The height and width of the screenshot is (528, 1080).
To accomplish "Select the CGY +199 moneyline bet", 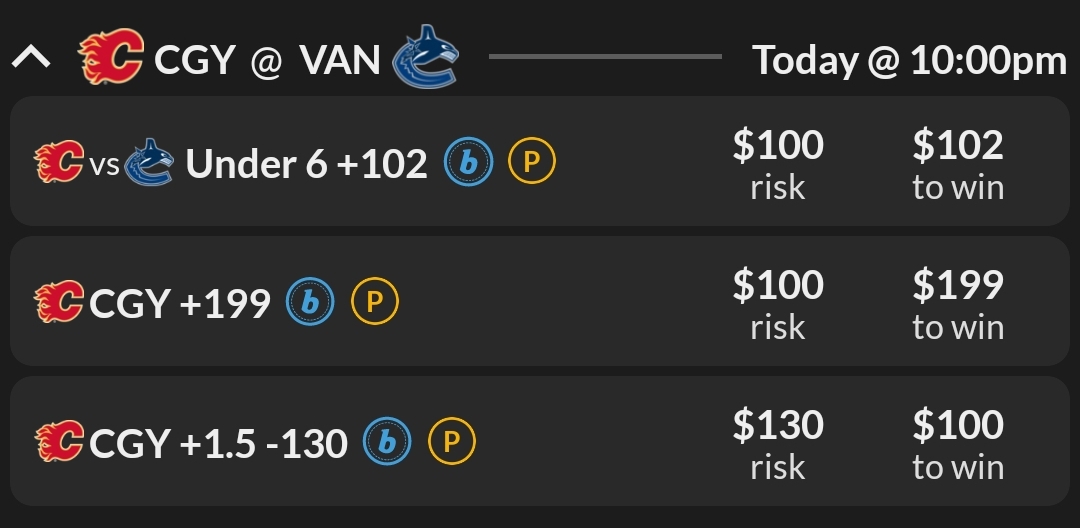I will [180, 303].
